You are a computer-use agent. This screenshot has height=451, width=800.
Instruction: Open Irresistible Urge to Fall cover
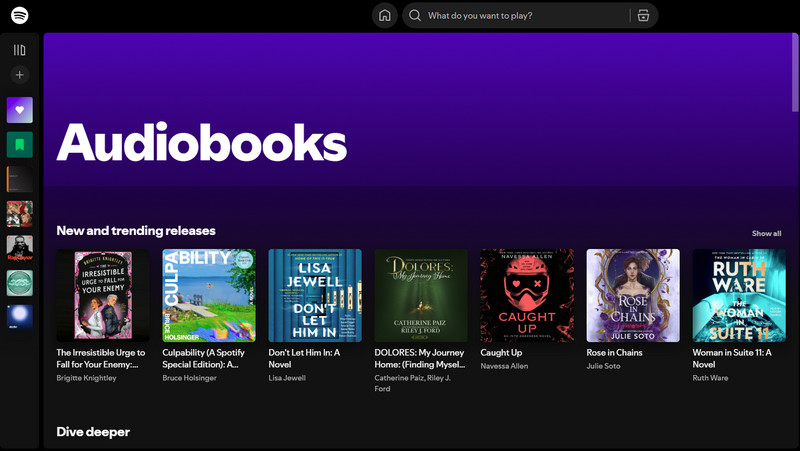103,295
